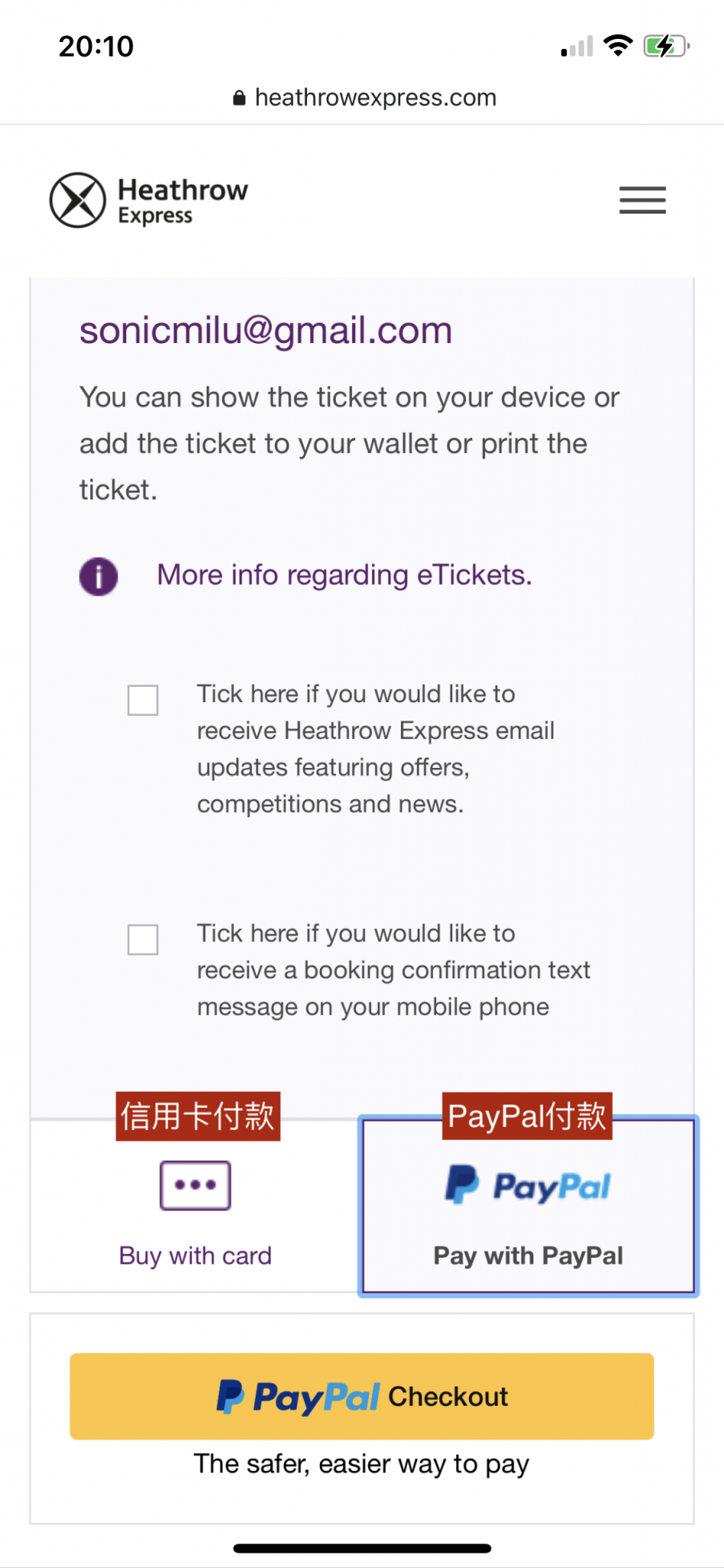Click the Heathrow Express circular logo

tap(77, 200)
